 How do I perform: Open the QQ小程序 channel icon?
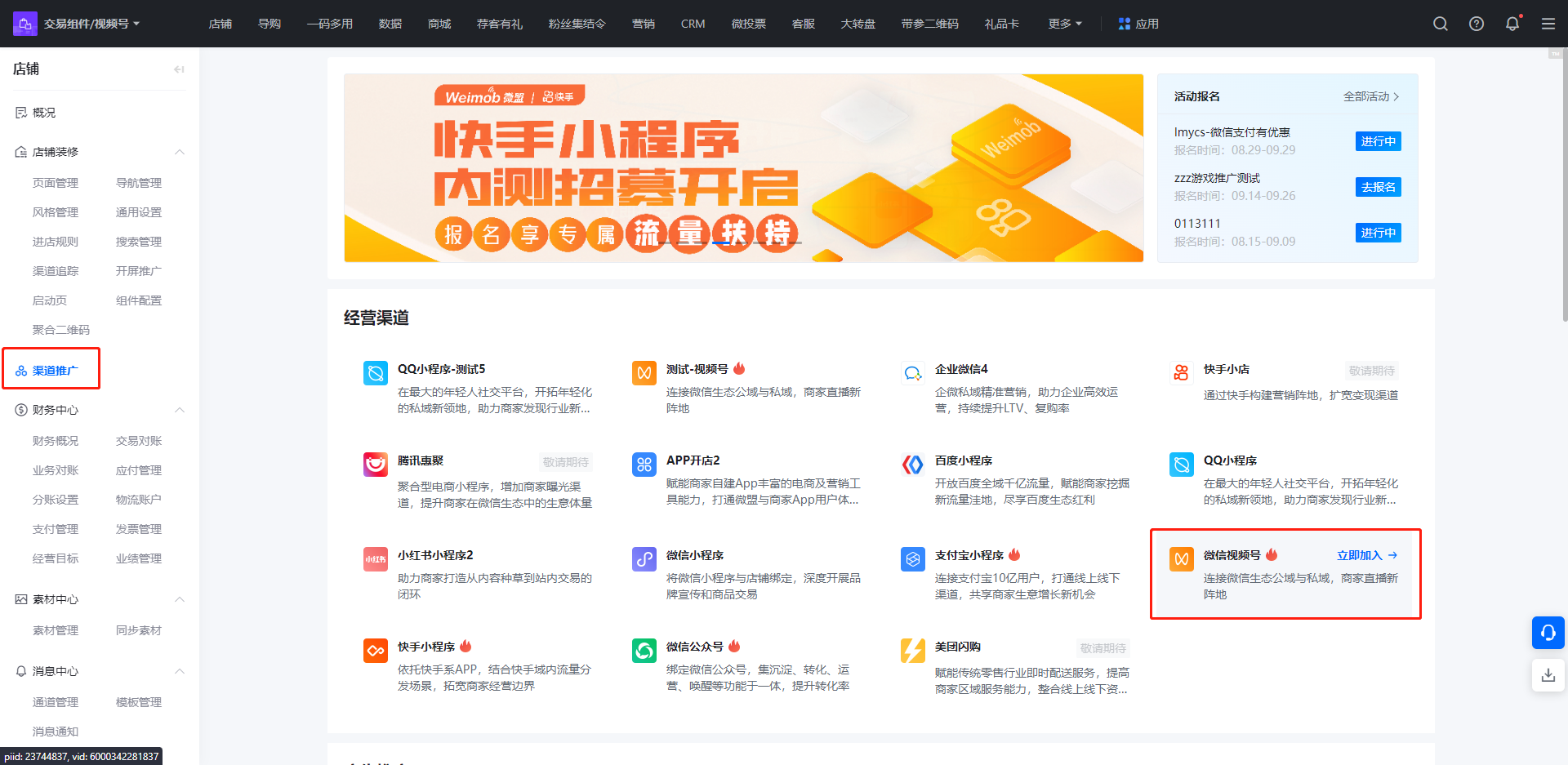pos(1182,465)
